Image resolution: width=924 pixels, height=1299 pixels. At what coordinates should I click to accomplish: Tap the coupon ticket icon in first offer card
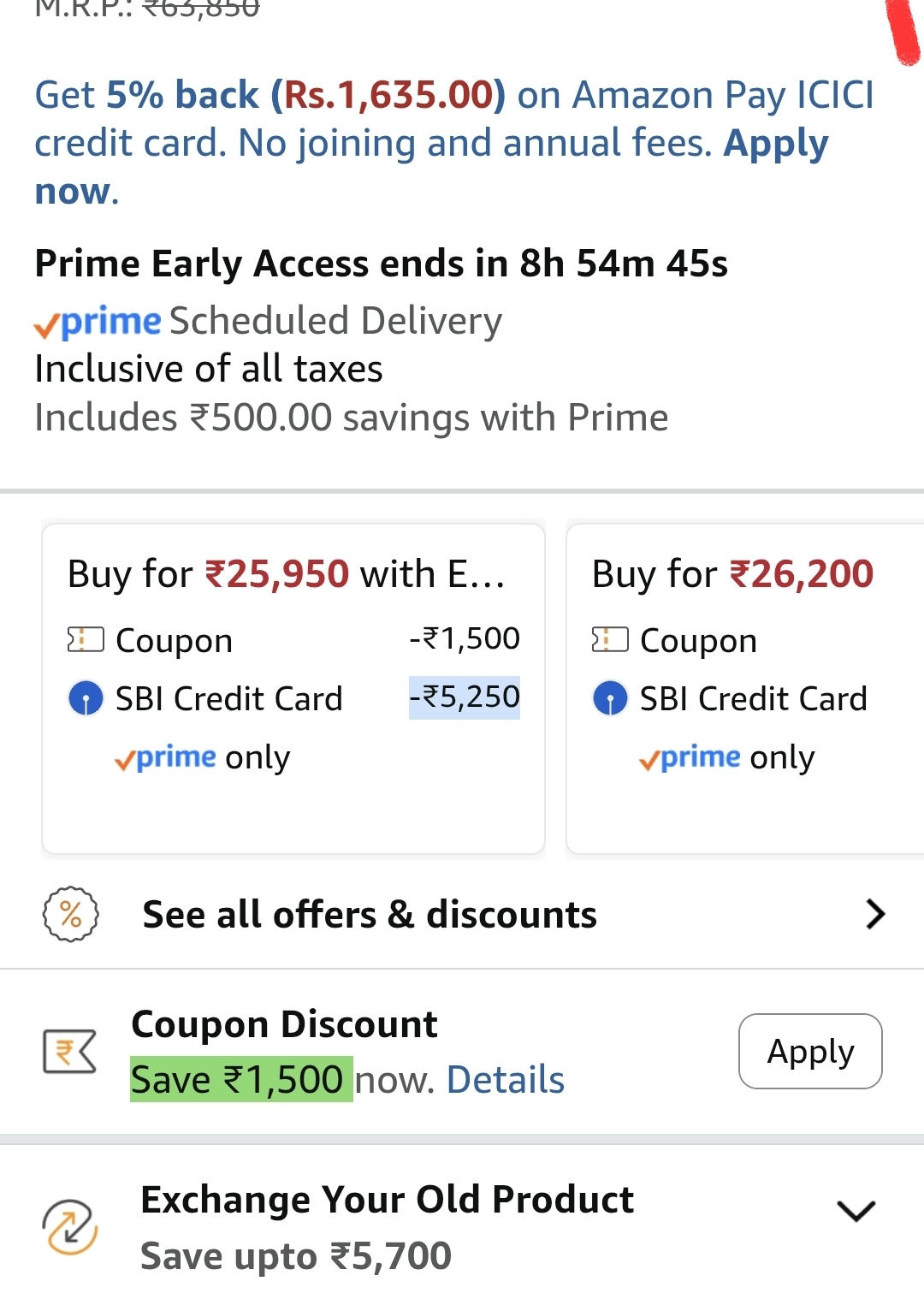(86, 639)
